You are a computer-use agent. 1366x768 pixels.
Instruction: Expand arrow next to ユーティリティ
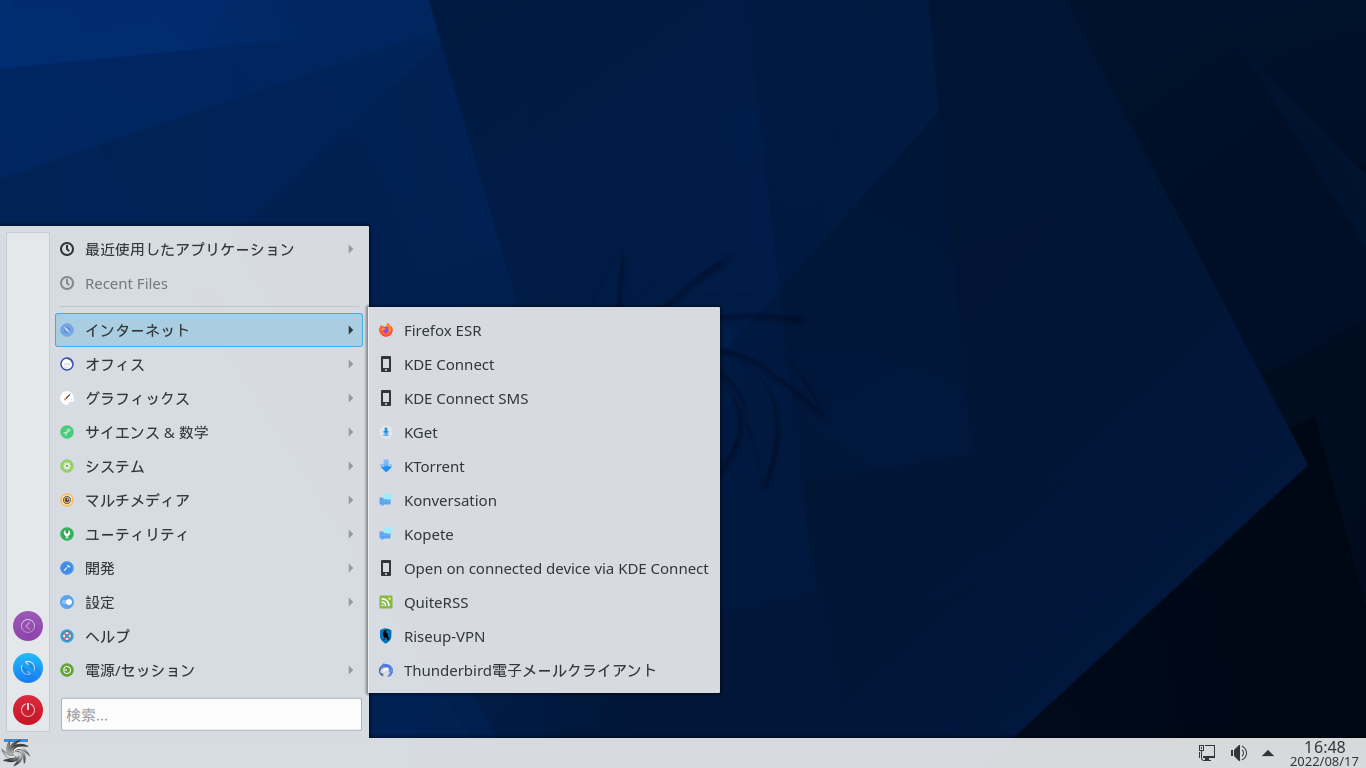[350, 535]
